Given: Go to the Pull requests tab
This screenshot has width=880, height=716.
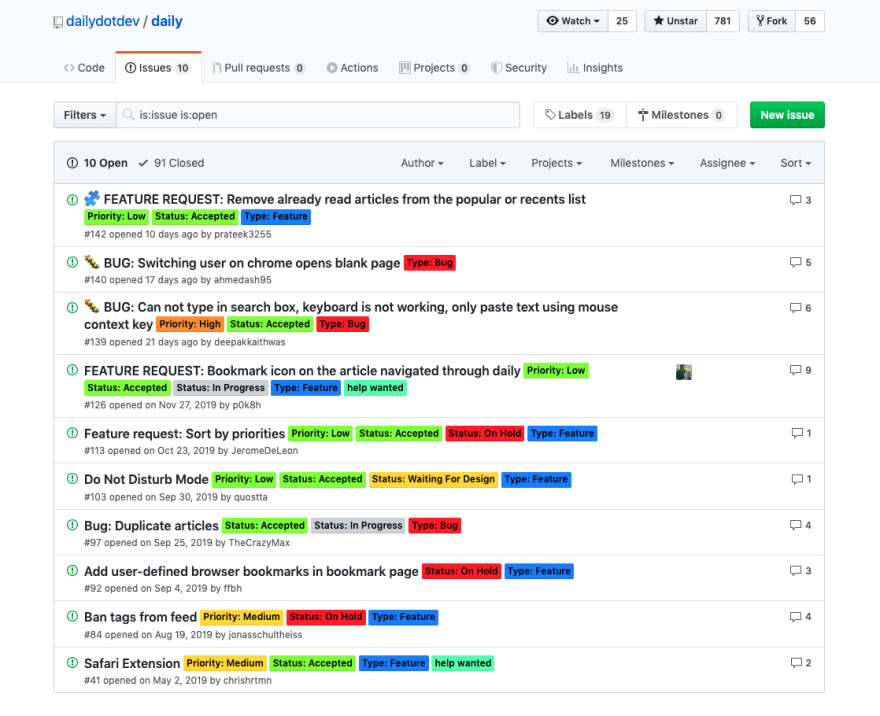Looking at the screenshot, I should point(258,68).
